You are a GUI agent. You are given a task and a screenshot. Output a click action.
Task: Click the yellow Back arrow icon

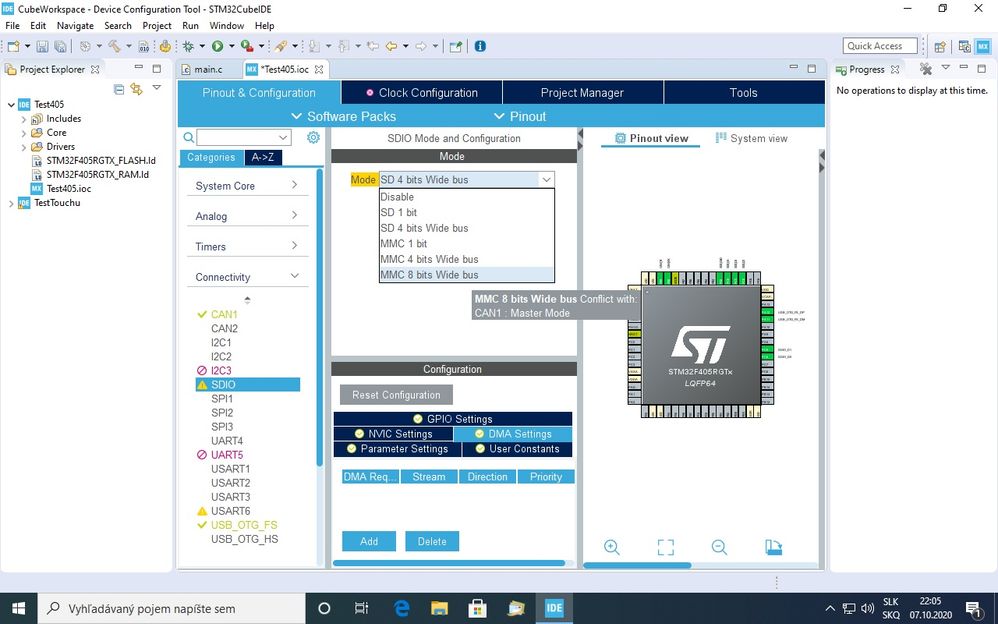point(391,46)
